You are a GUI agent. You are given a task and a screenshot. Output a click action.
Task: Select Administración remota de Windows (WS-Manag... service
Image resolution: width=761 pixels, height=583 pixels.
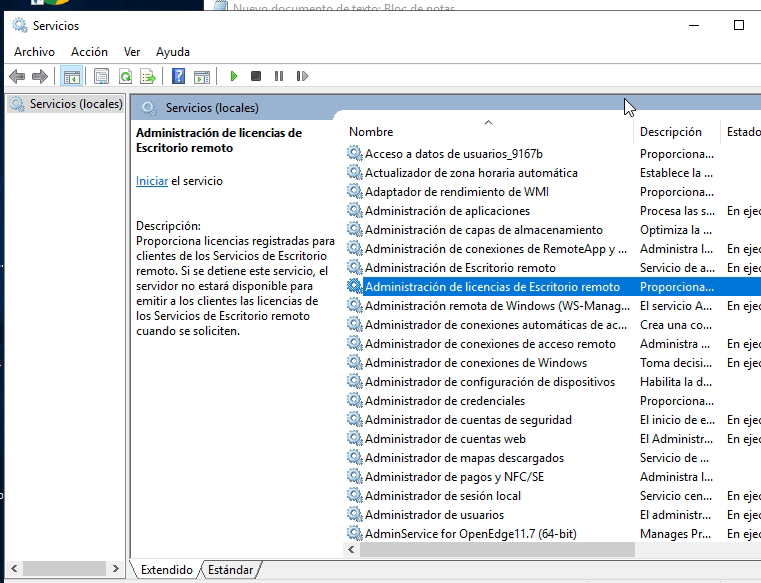coord(497,306)
